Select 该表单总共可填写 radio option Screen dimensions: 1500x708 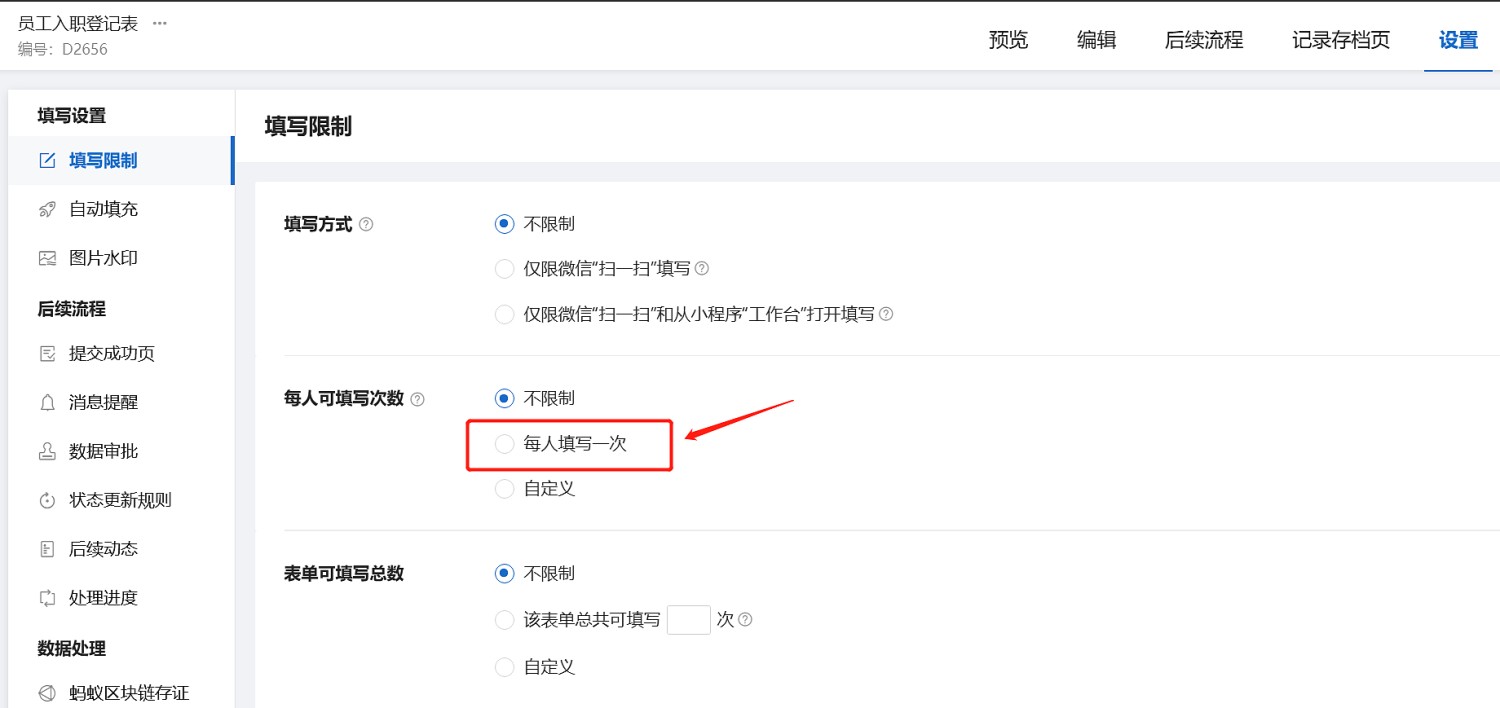pyautogui.click(x=505, y=620)
